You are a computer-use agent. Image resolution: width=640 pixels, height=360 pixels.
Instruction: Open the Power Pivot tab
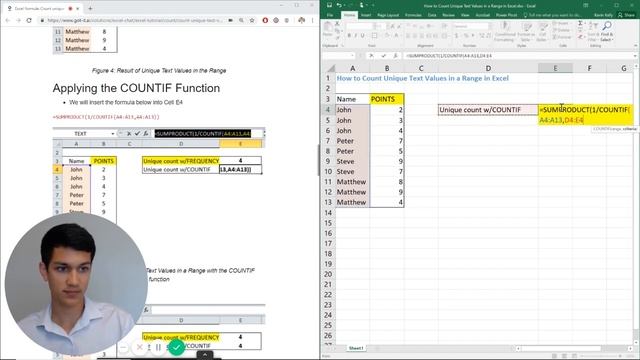click(x=506, y=15)
